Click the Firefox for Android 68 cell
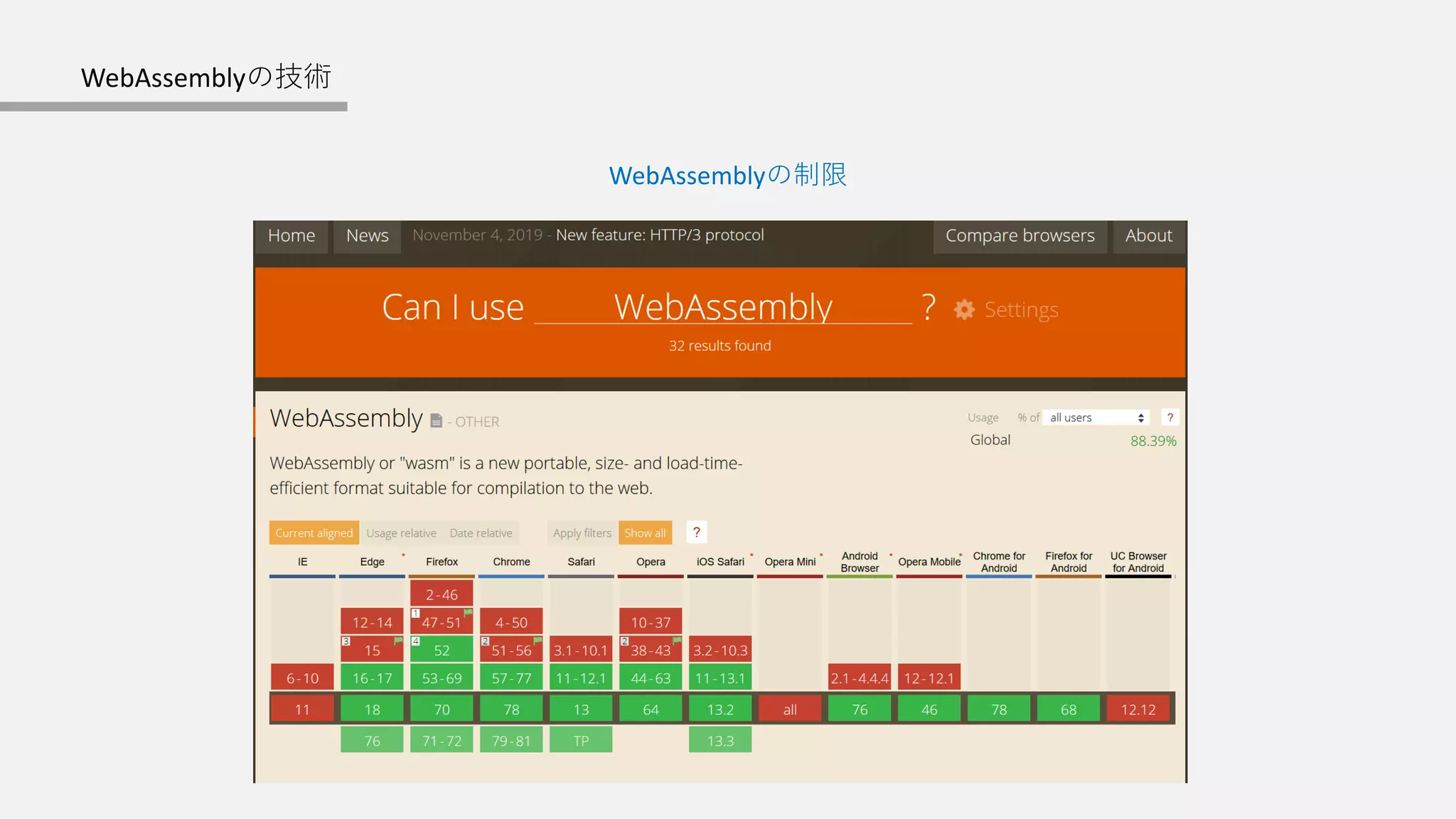 (1069, 709)
